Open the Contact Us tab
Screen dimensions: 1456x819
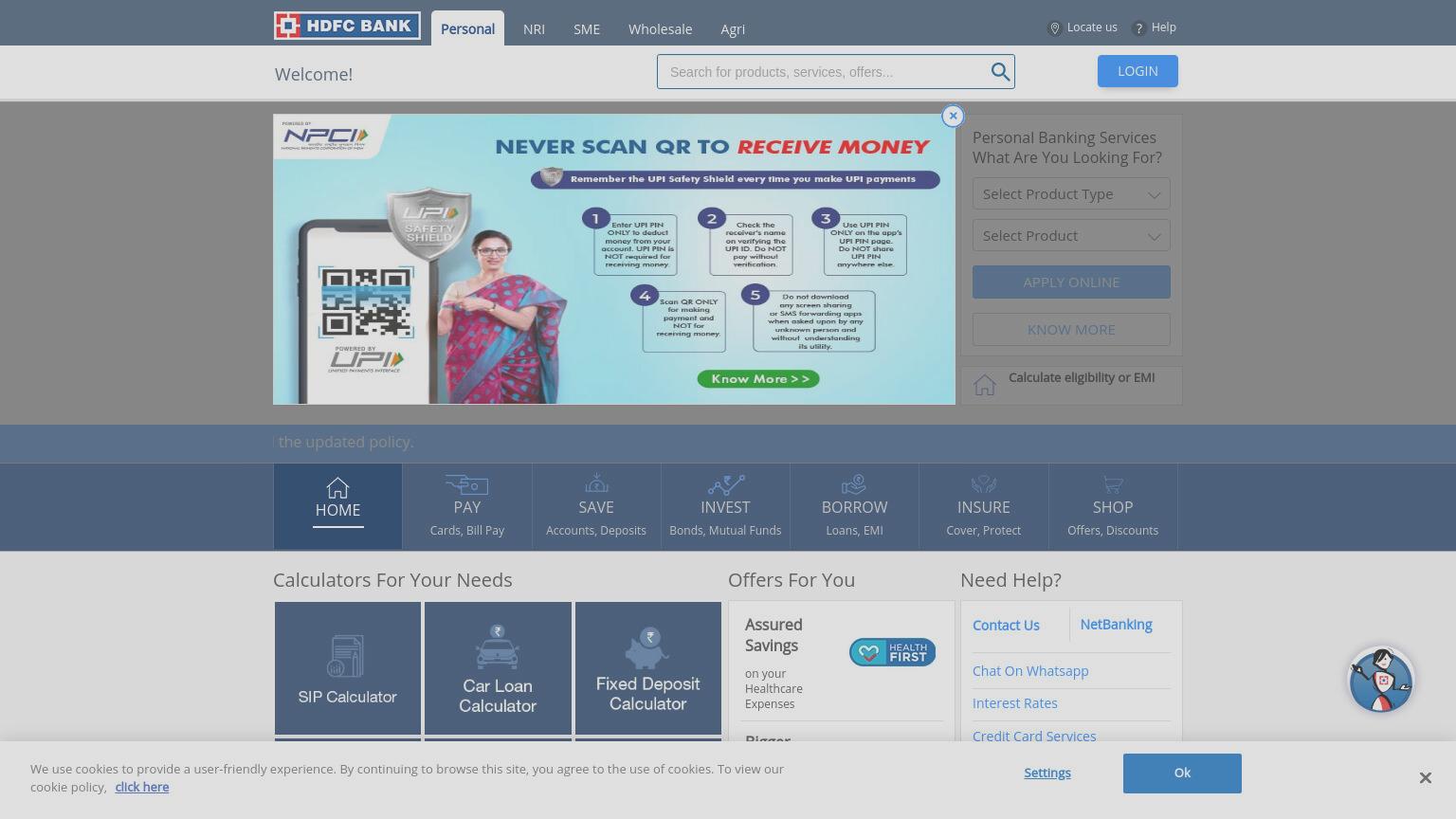pos(1006,626)
